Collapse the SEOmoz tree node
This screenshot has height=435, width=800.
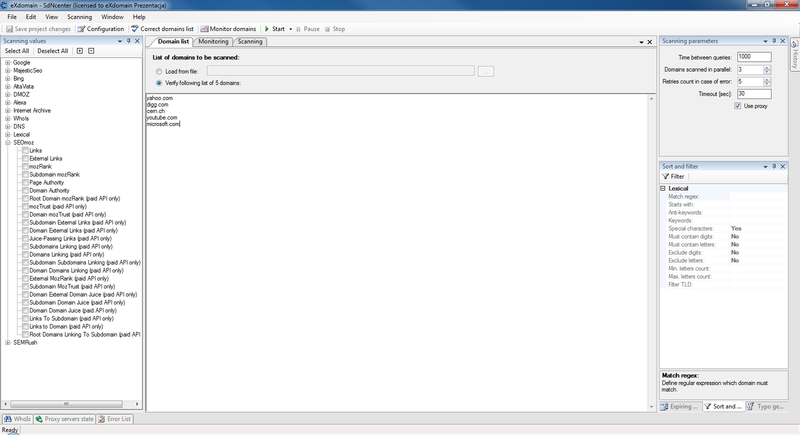tap(7, 142)
